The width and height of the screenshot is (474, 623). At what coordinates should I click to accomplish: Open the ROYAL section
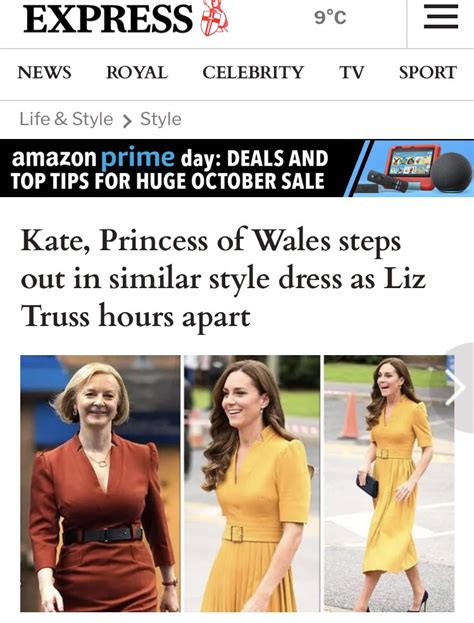pyautogui.click(x=137, y=73)
